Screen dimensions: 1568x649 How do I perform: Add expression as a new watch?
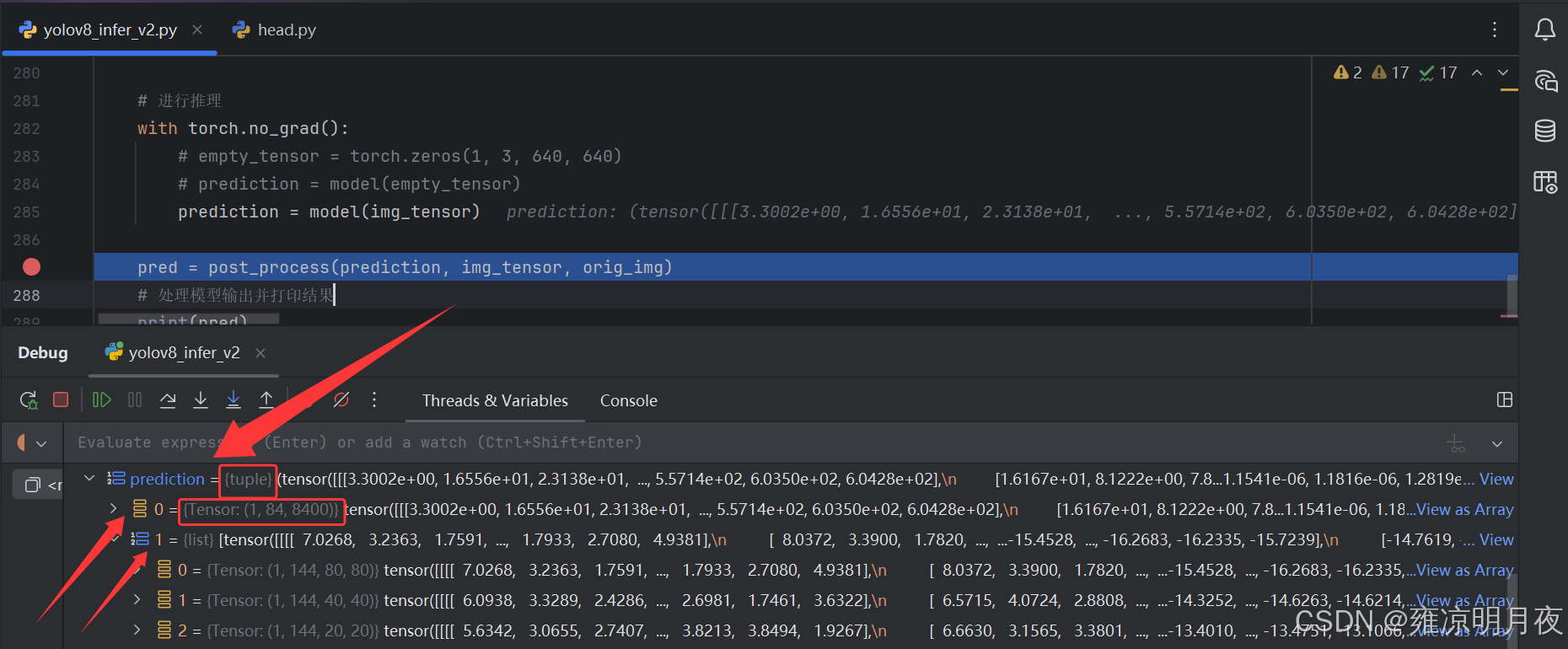click(x=1456, y=443)
